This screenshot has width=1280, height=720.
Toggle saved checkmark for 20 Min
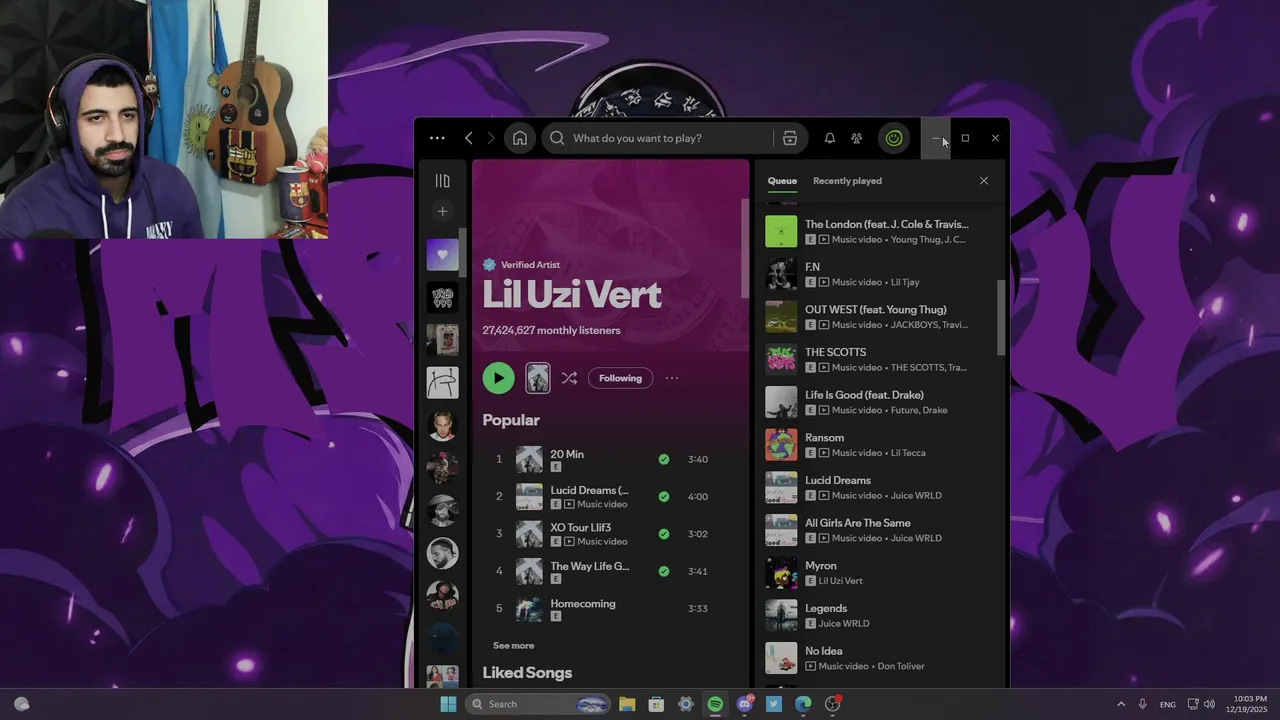(664, 459)
